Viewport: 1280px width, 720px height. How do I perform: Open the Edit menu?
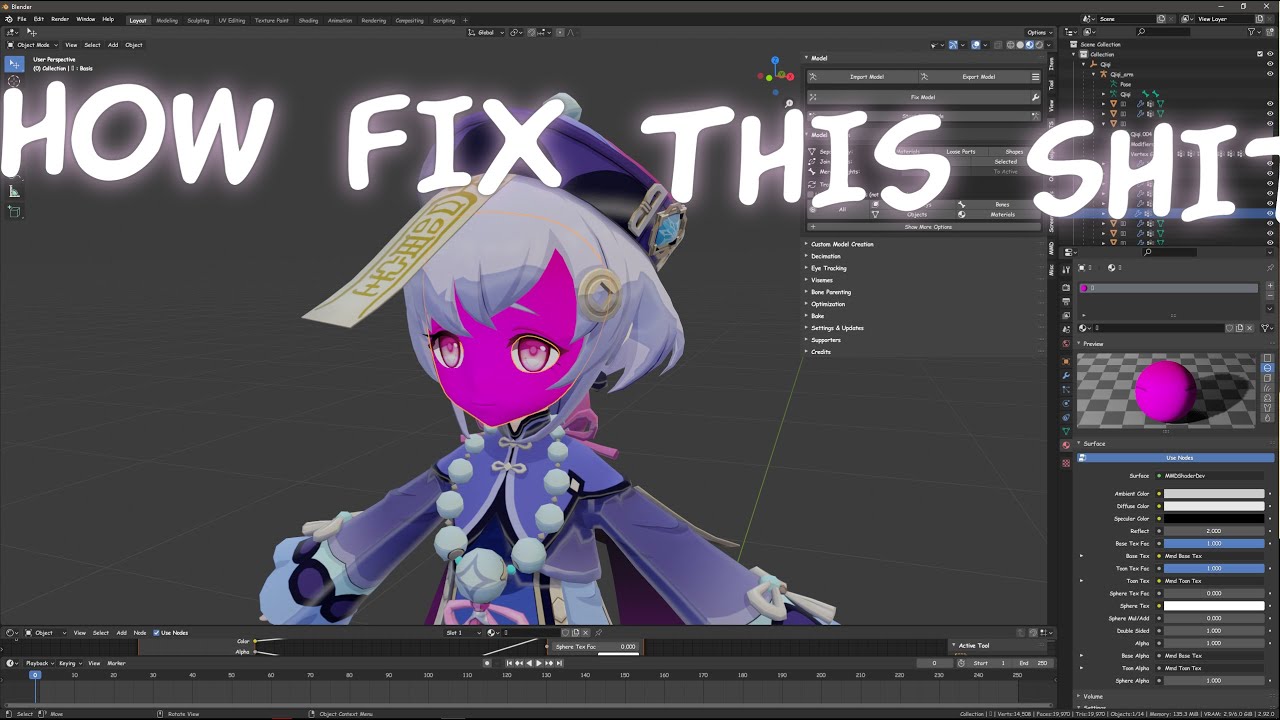(38, 19)
